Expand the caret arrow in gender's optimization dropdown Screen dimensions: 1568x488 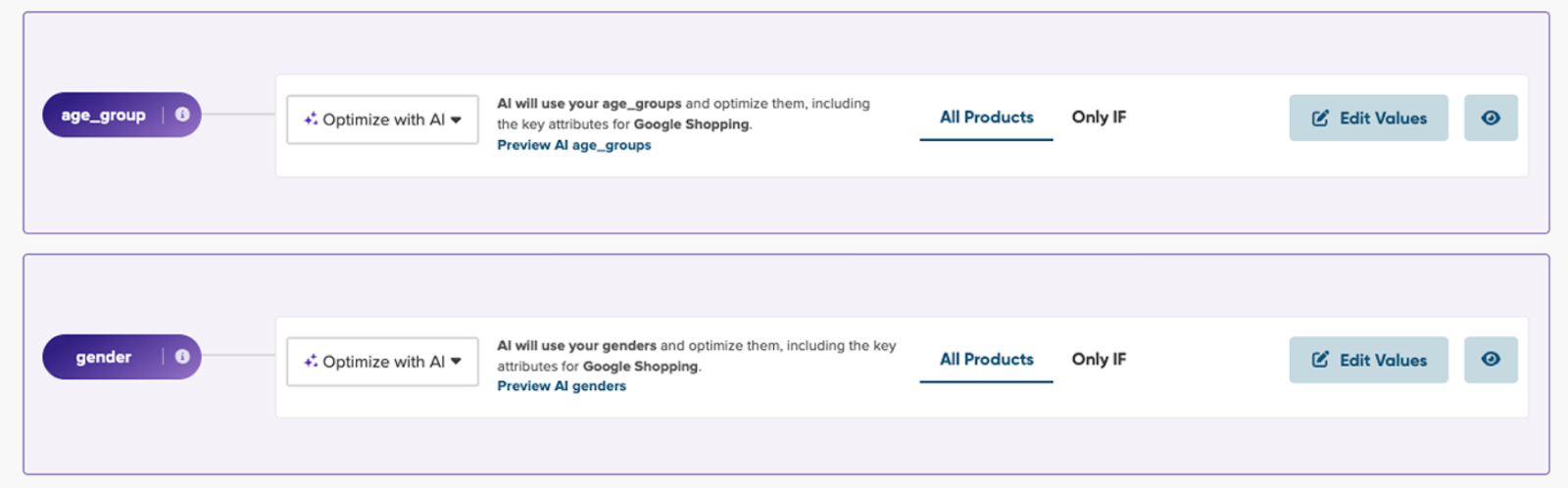tap(456, 361)
